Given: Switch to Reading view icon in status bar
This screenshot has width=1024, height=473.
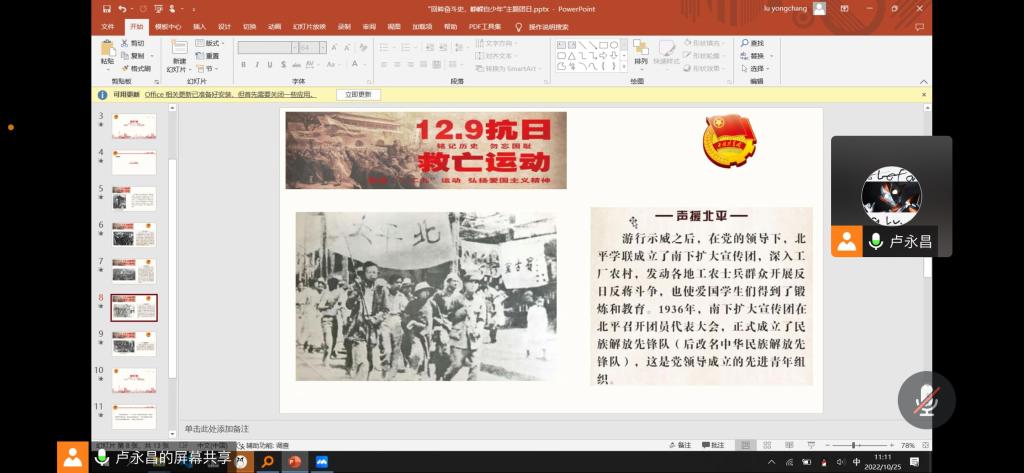Looking at the screenshot, I should click(x=789, y=445).
